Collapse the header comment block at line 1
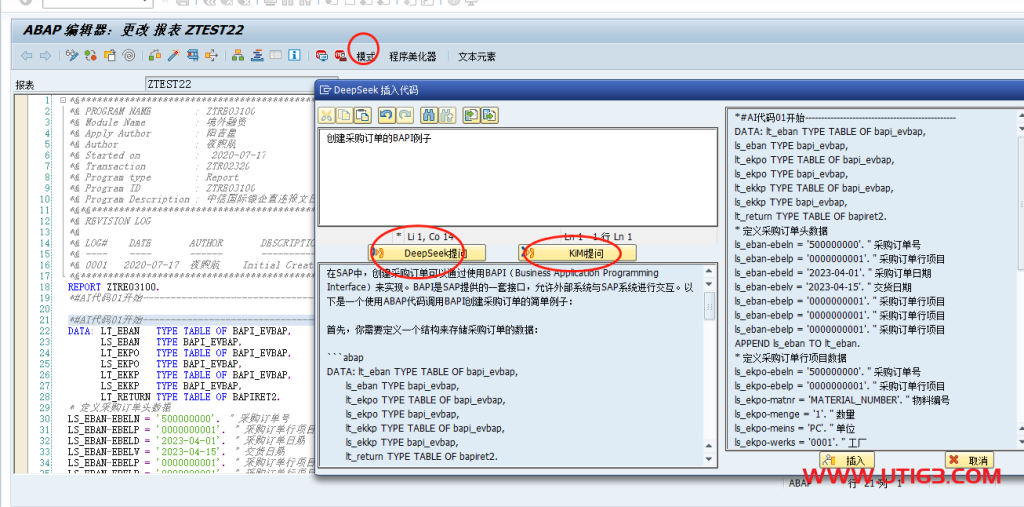The image size is (1024, 507). click(x=62, y=100)
